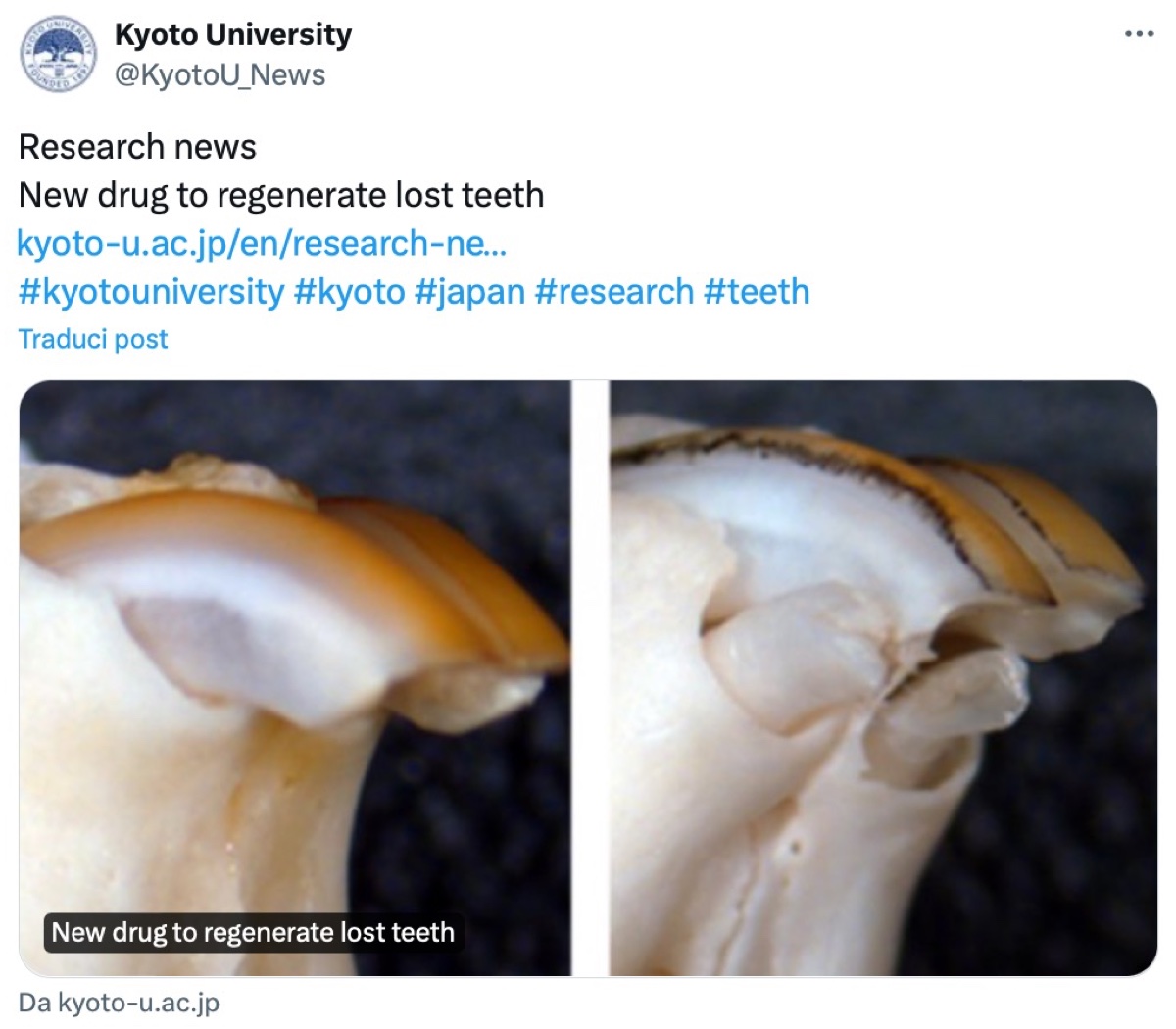Click the Kyoto University profile avatar

coord(58,53)
